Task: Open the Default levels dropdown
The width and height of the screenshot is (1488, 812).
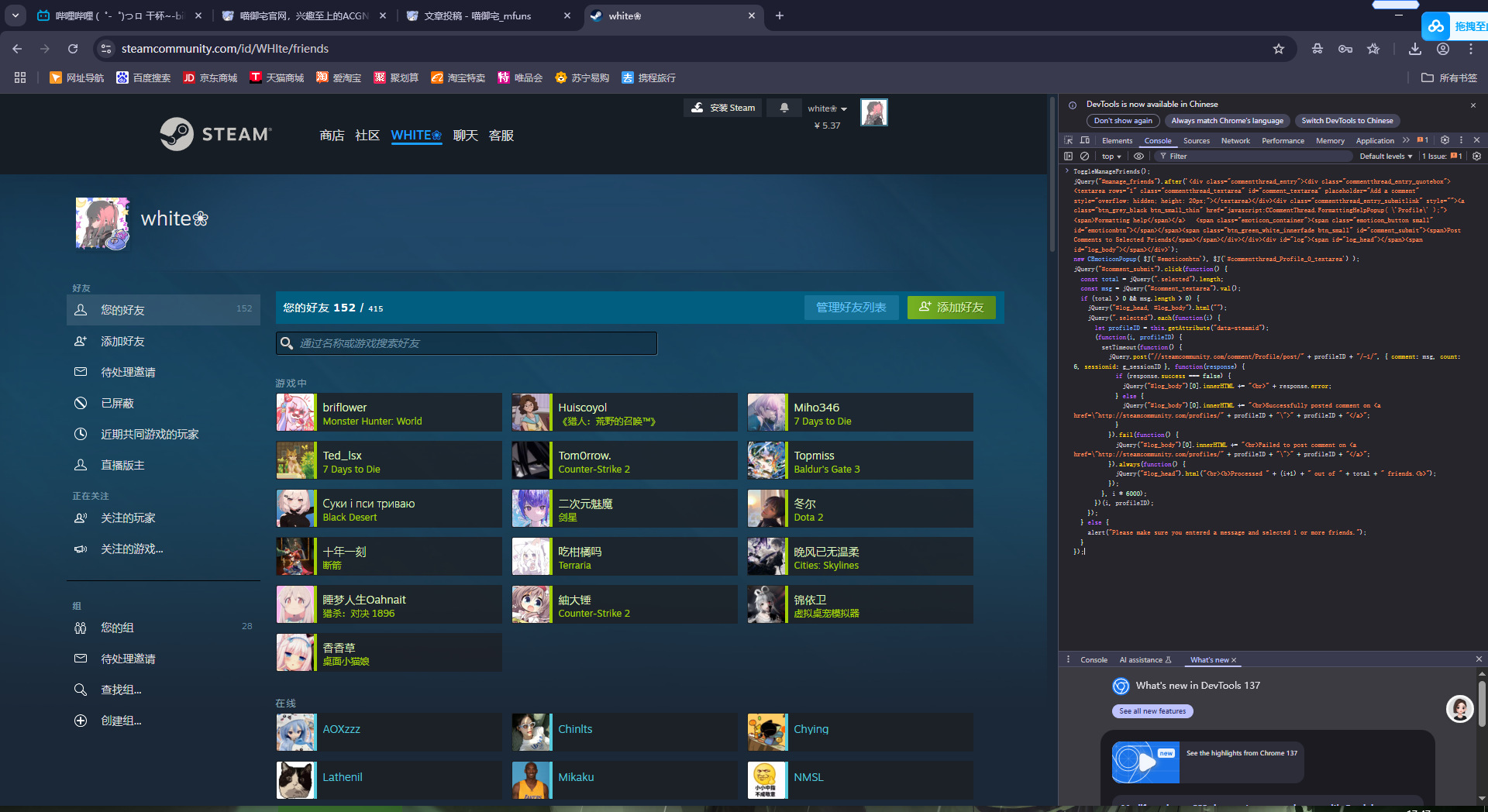Action: tap(1386, 157)
